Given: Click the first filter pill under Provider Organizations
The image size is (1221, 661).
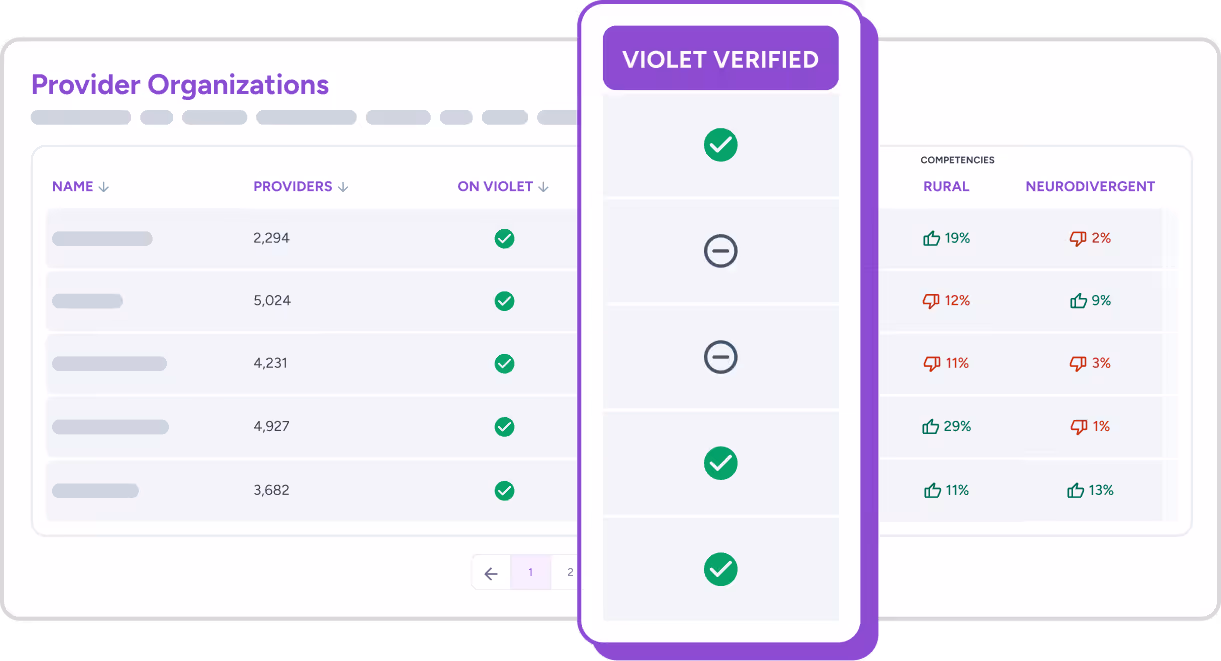Looking at the screenshot, I should pyautogui.click(x=80, y=117).
